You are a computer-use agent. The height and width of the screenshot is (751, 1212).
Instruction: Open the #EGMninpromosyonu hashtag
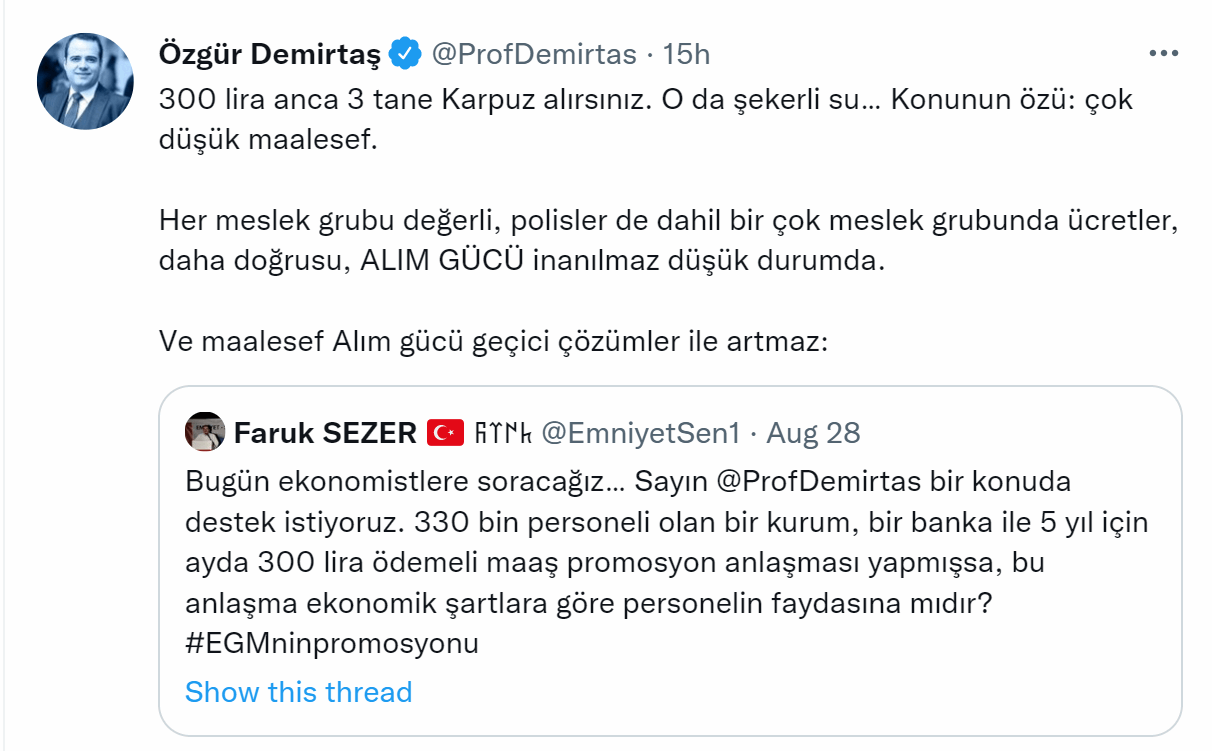coord(332,643)
